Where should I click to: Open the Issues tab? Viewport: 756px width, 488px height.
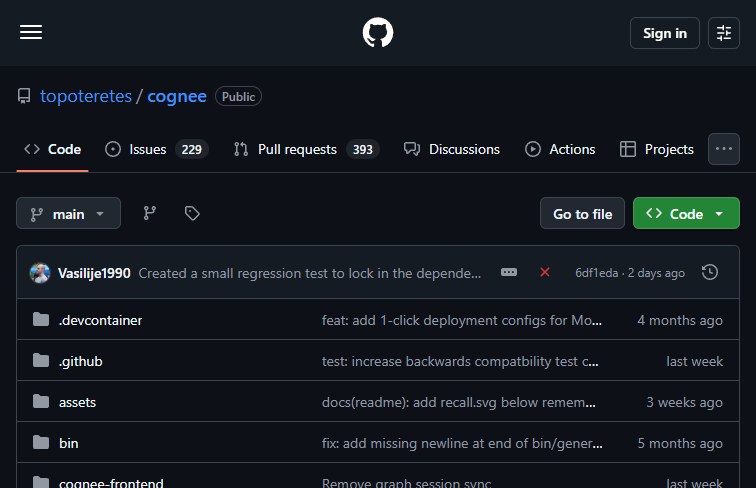pos(156,149)
